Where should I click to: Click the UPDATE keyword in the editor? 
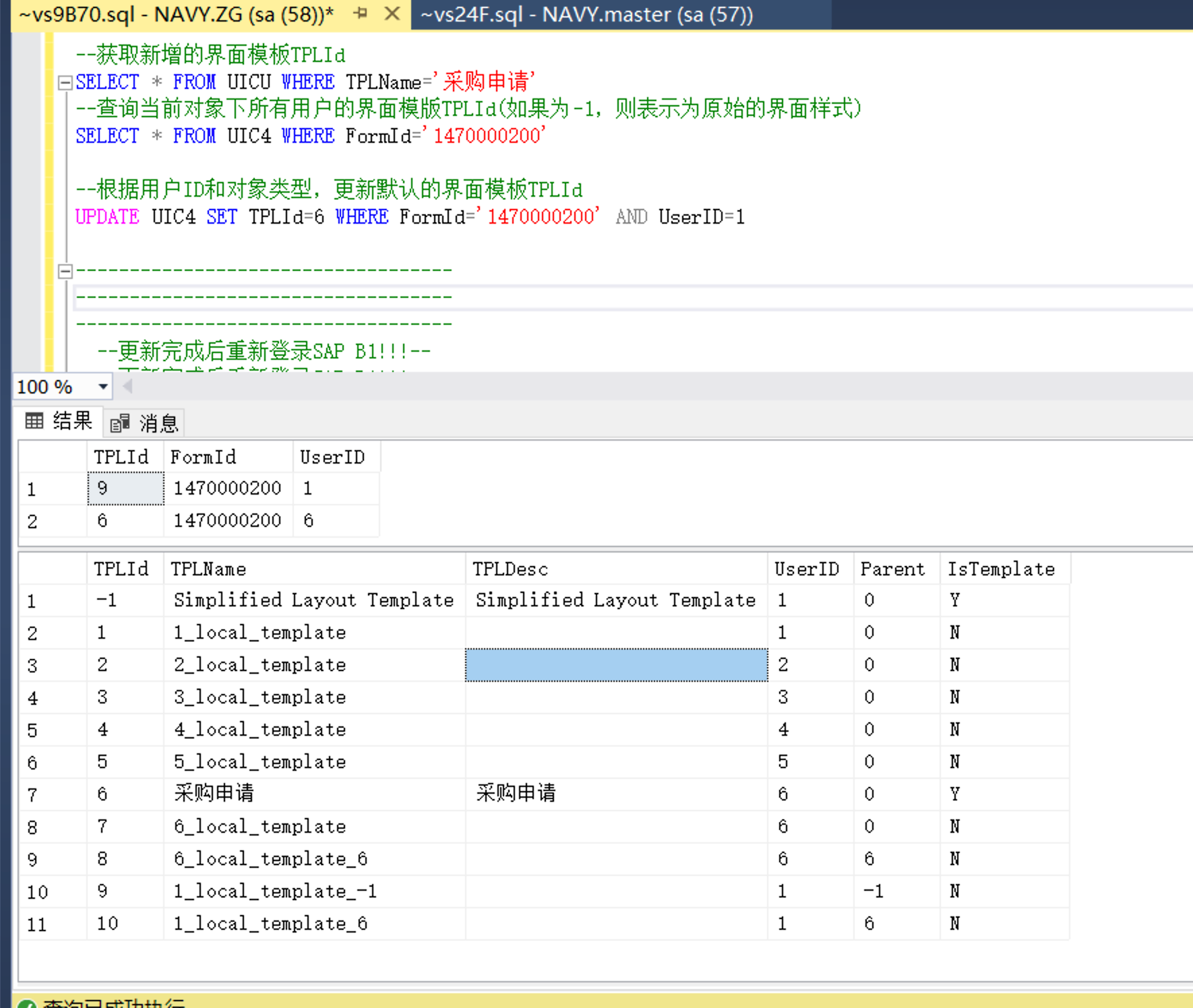point(107,217)
